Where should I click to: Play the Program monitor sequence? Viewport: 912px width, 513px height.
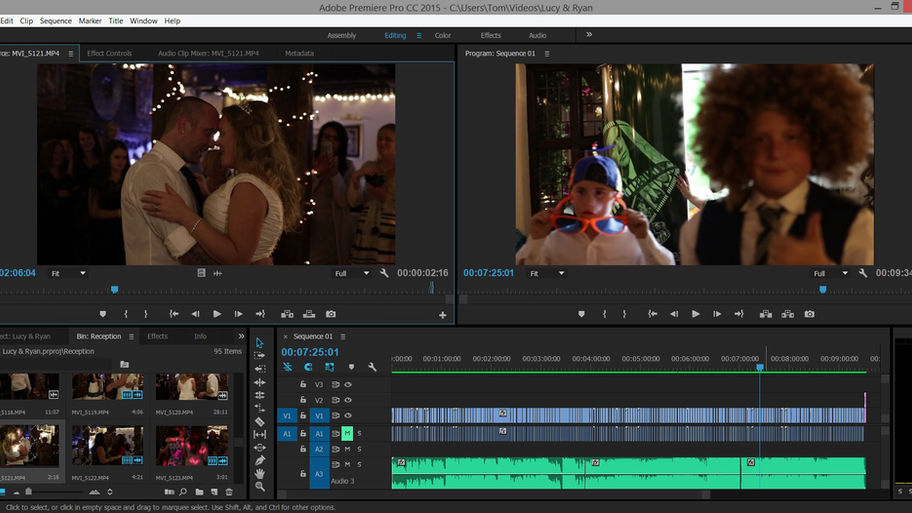coord(696,314)
